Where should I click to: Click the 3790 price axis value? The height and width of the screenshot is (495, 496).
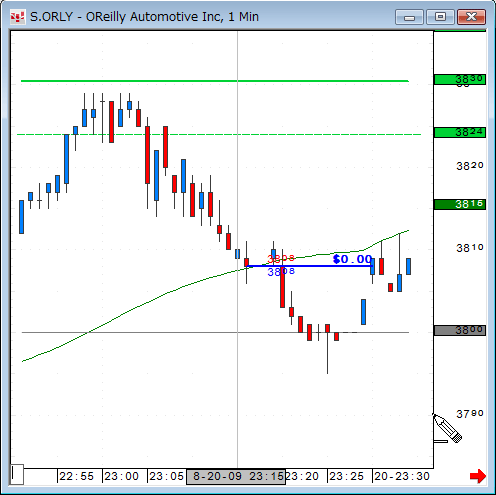point(470,414)
